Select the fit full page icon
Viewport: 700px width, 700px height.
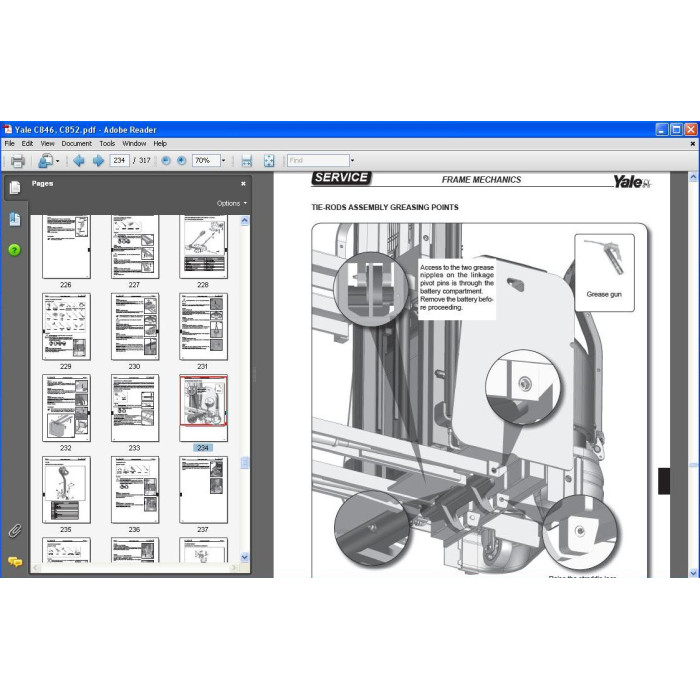click(269, 161)
